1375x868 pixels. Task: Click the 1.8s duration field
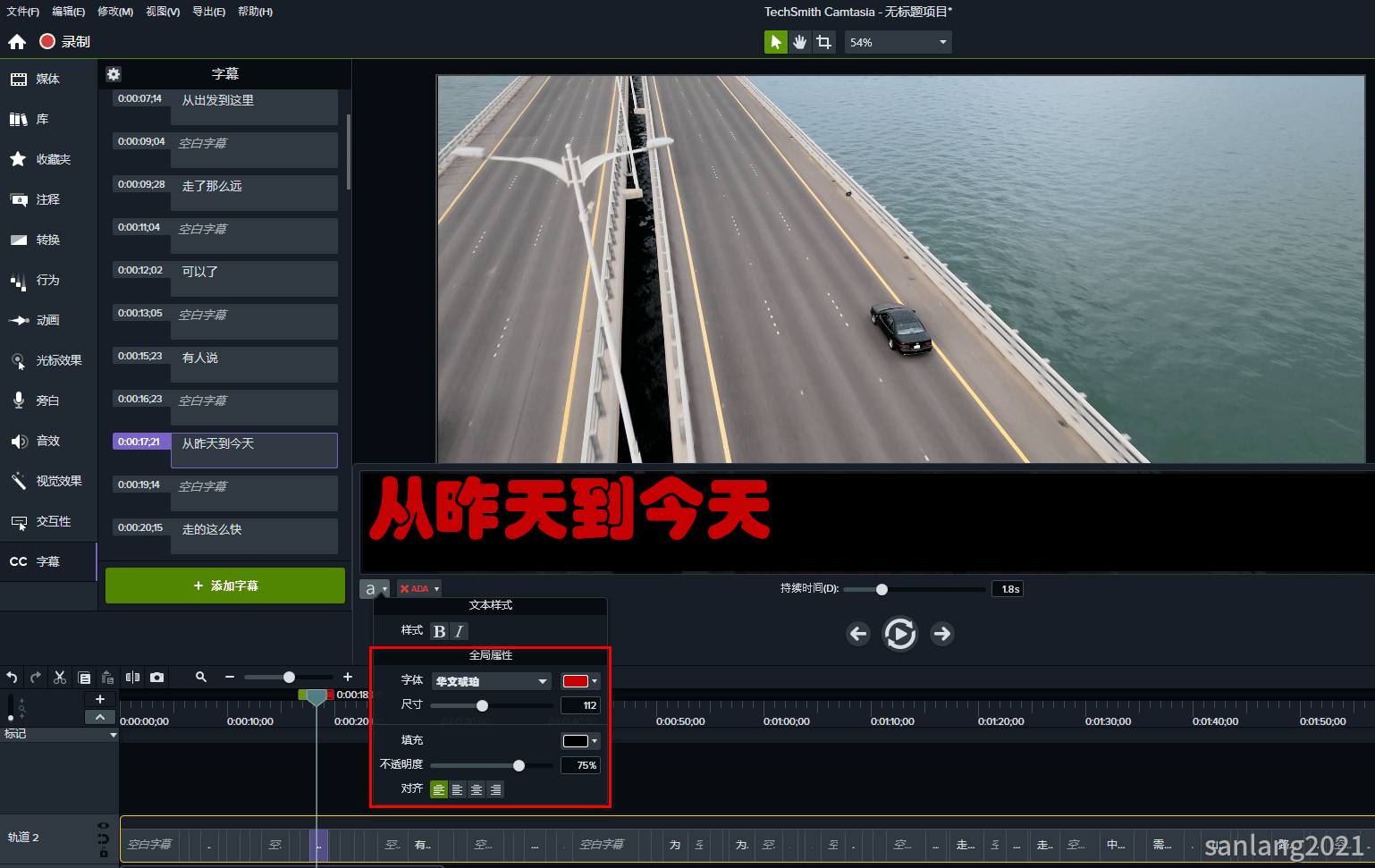pyautogui.click(x=1008, y=589)
